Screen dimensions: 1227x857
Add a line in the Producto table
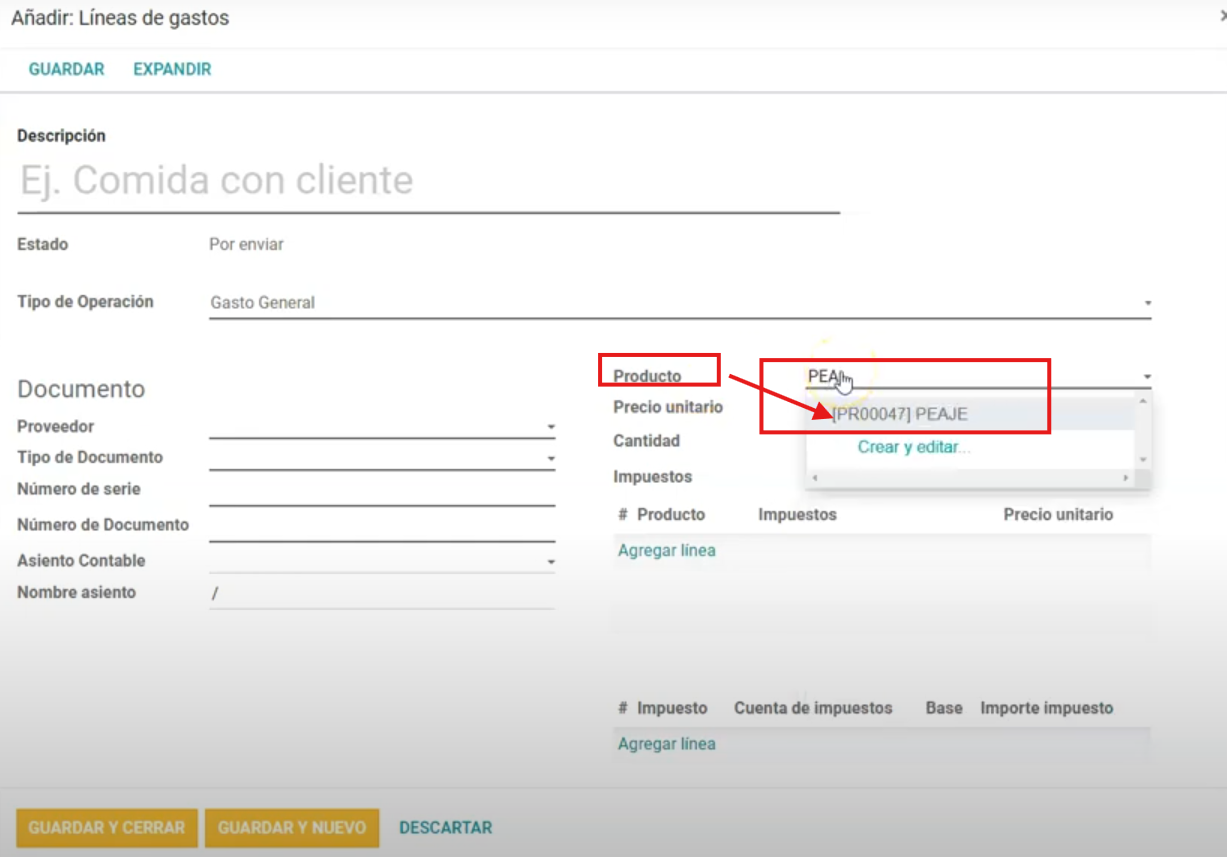click(666, 550)
